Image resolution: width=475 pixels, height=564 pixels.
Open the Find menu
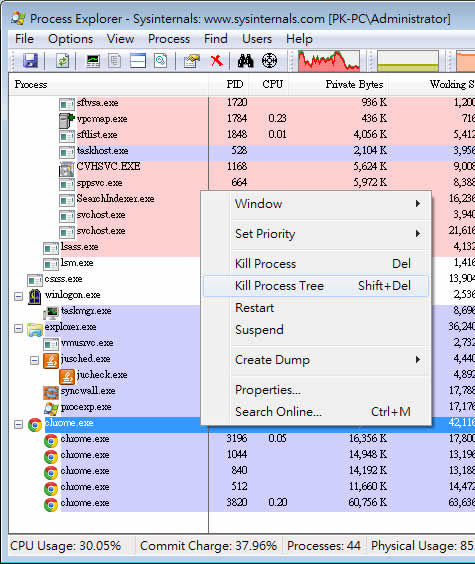click(x=216, y=39)
